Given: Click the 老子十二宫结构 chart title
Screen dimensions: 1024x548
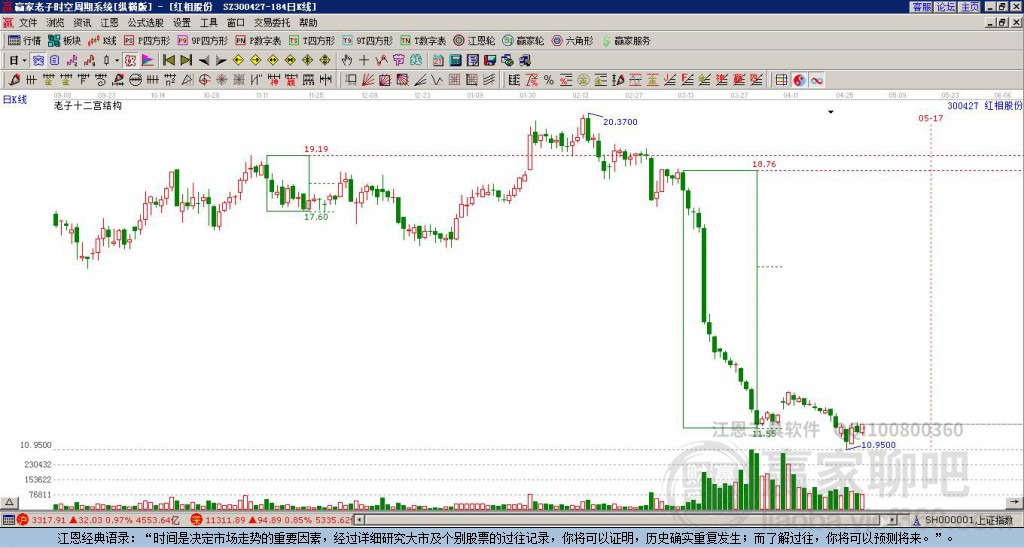Looking at the screenshot, I should click(x=88, y=105).
